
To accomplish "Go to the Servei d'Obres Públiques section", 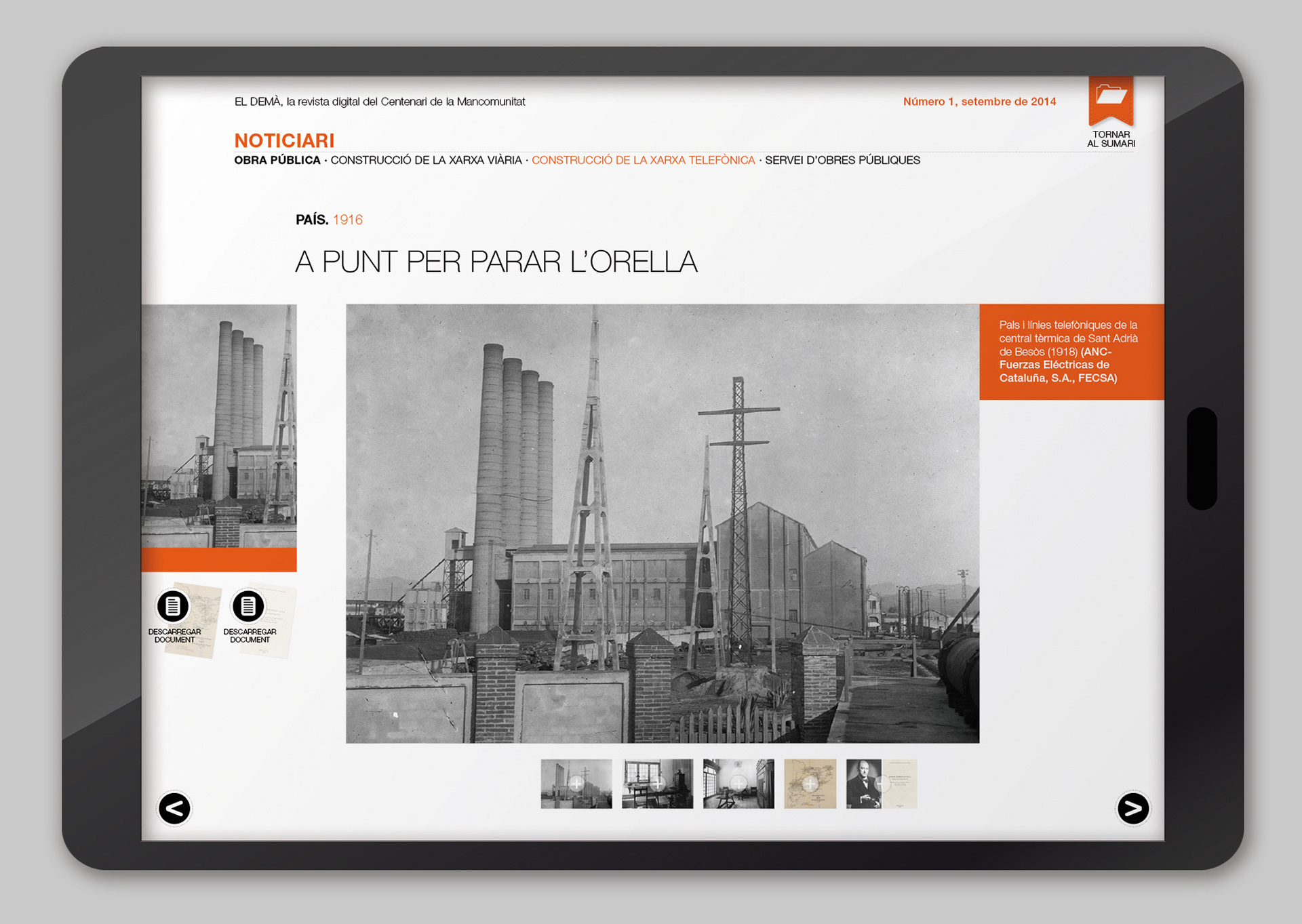I will tap(842, 161).
